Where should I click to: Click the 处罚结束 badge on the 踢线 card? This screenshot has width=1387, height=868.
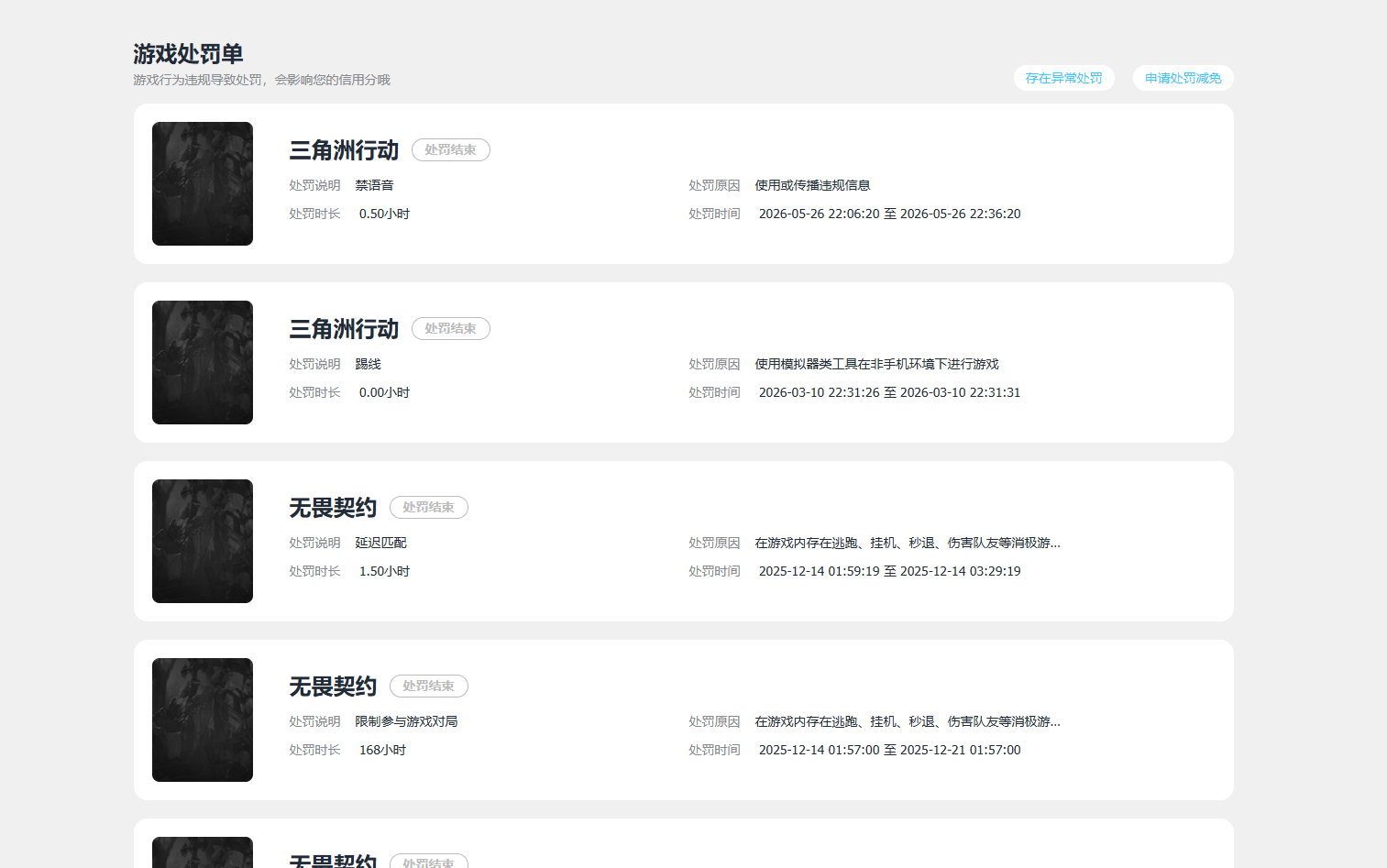pyautogui.click(x=450, y=328)
